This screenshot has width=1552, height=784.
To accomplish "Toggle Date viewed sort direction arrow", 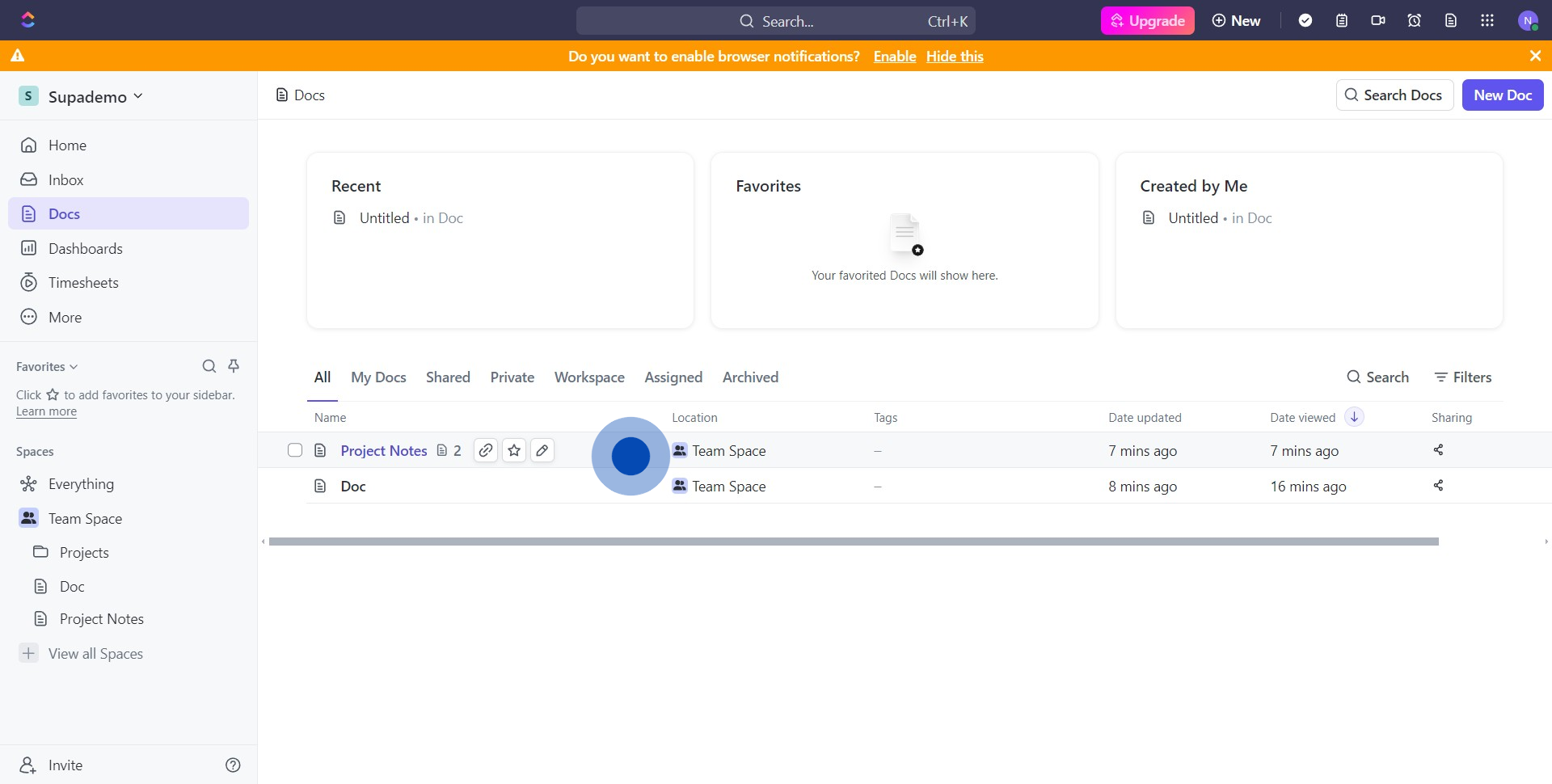I will [x=1354, y=417].
